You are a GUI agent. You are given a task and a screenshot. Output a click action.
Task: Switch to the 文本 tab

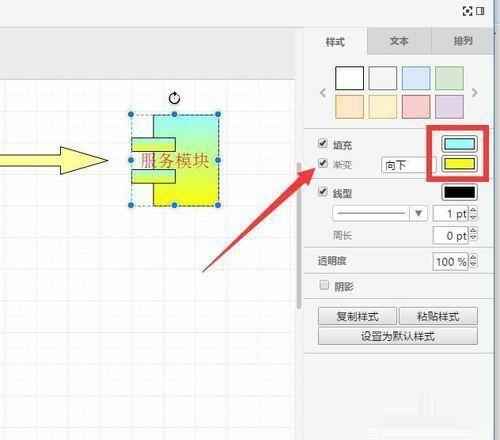399,41
